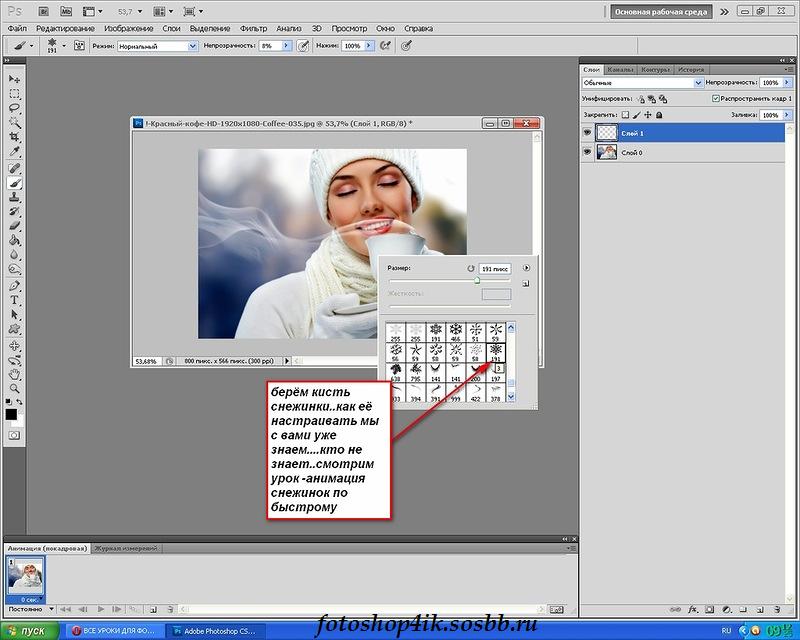
Task: Click the brush size slider handle
Action: pos(476,282)
